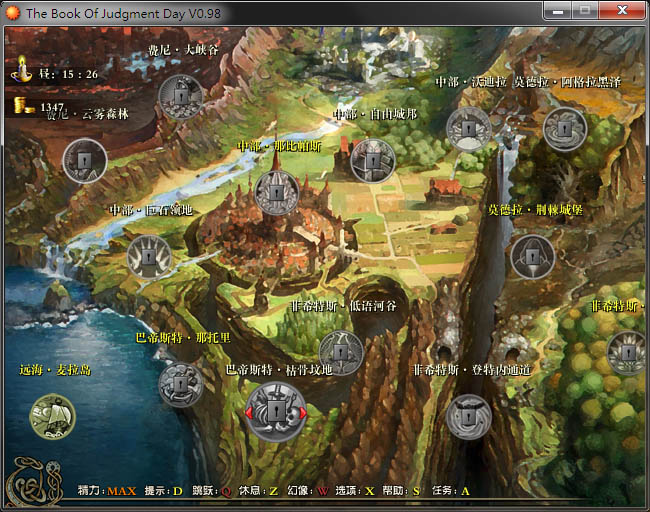Open 任务:A quests shortcut
The image size is (650, 512).
[x=451, y=491]
